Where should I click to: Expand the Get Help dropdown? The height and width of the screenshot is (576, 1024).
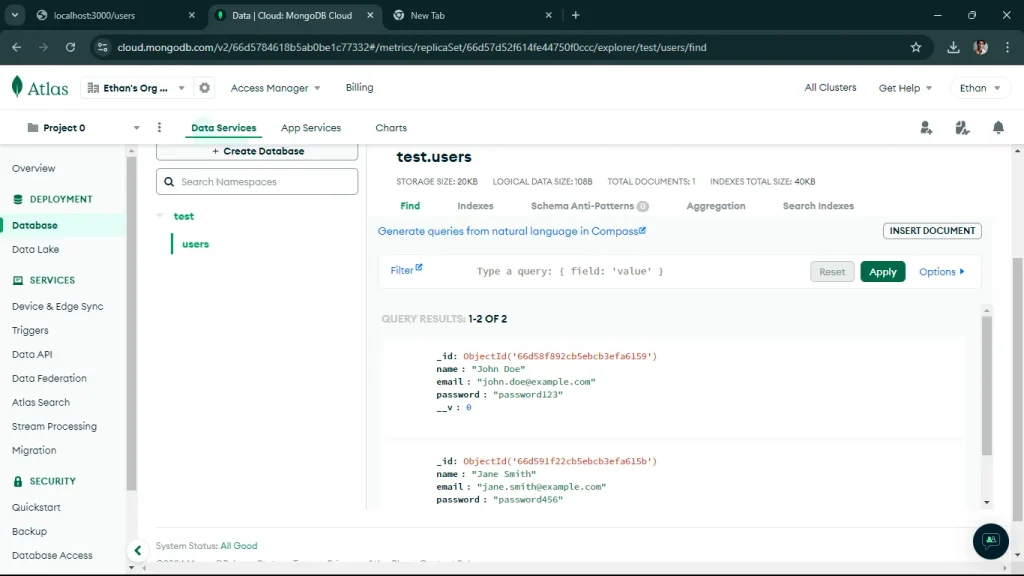tap(905, 88)
